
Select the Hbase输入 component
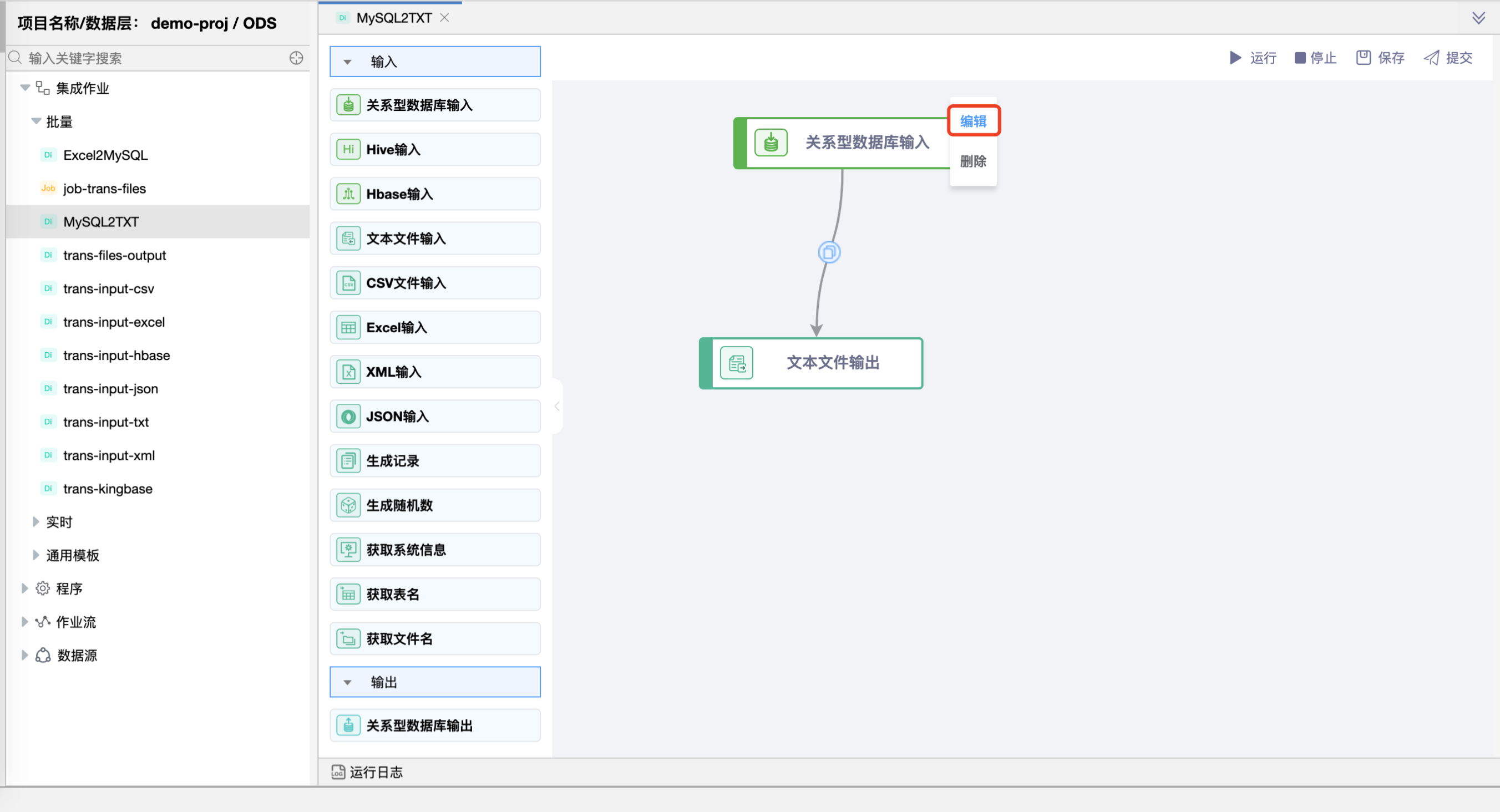point(434,194)
